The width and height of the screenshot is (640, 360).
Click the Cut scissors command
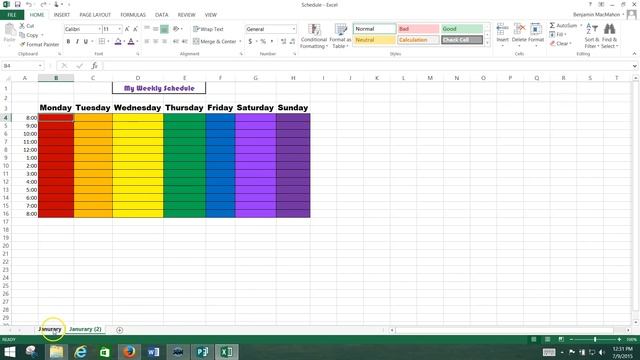27,26
